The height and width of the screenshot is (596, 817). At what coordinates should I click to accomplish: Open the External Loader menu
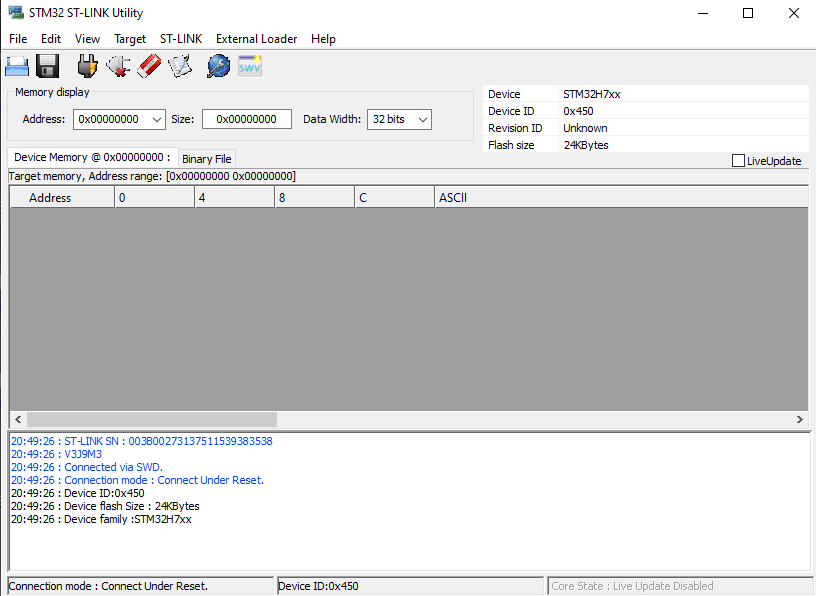click(x=256, y=39)
